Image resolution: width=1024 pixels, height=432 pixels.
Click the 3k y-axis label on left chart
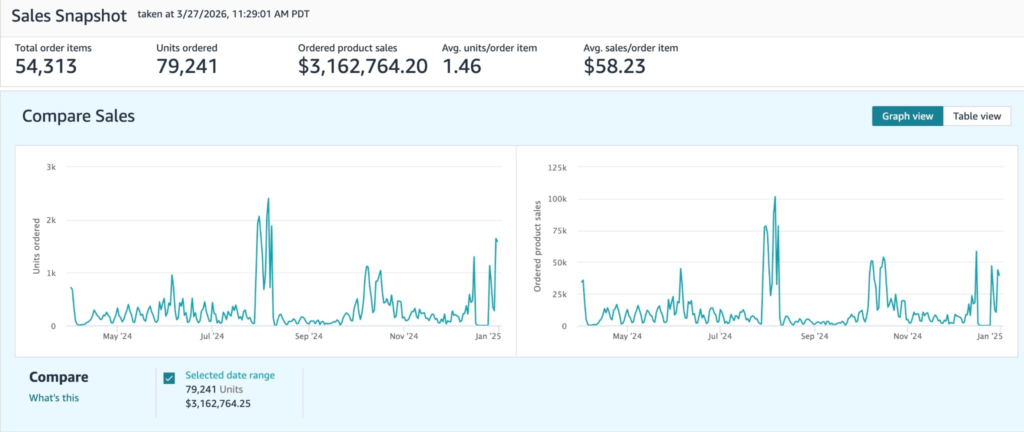pos(50,167)
